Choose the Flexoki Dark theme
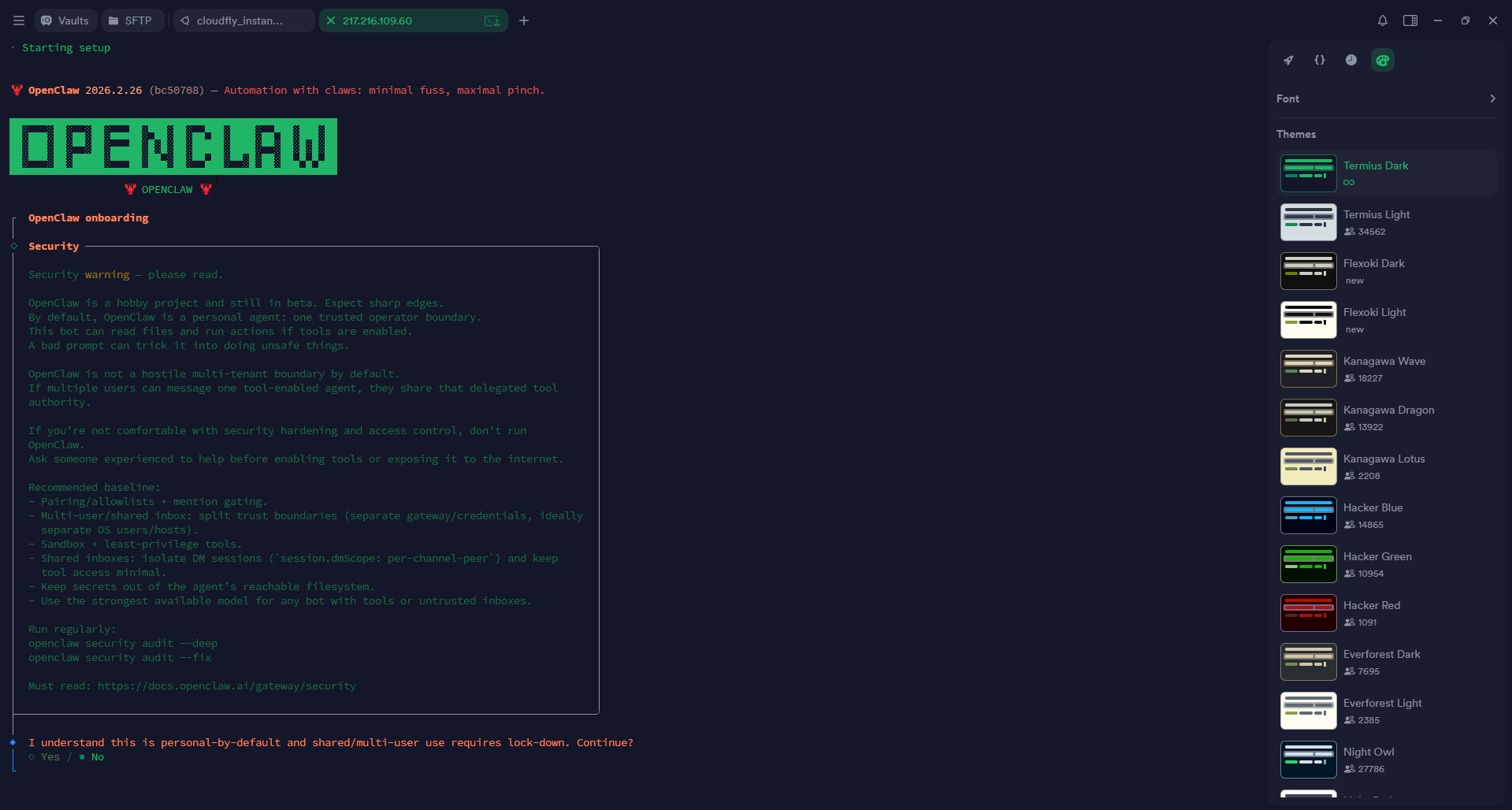 click(x=1386, y=271)
